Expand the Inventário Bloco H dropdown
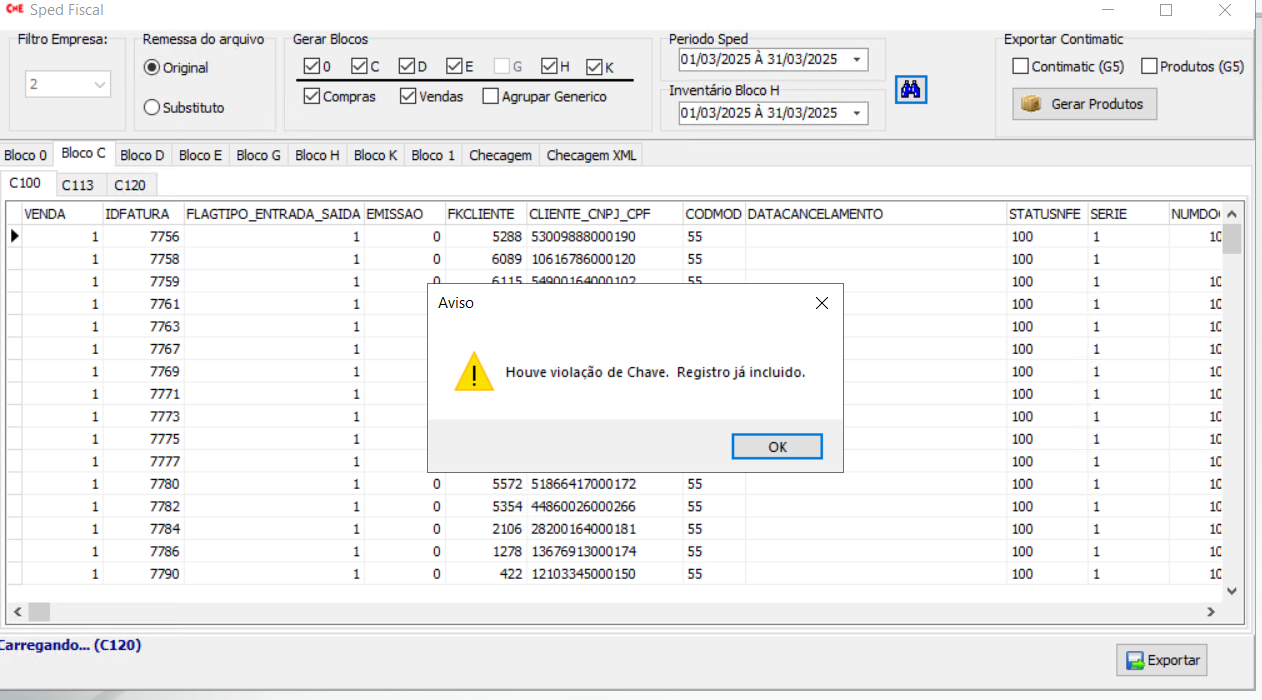 click(857, 114)
